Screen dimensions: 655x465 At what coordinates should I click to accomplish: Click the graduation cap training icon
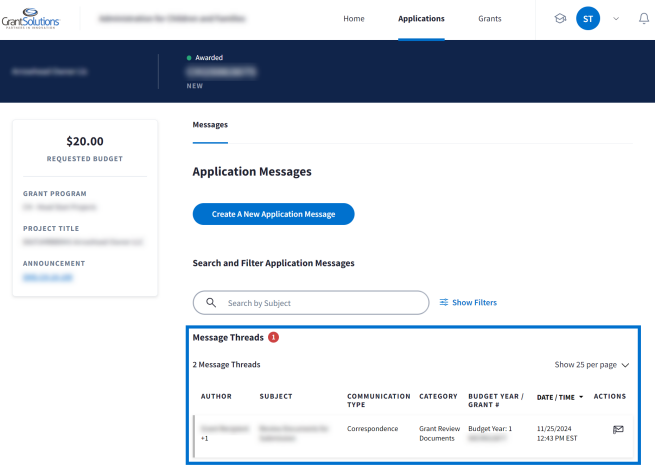pos(560,19)
